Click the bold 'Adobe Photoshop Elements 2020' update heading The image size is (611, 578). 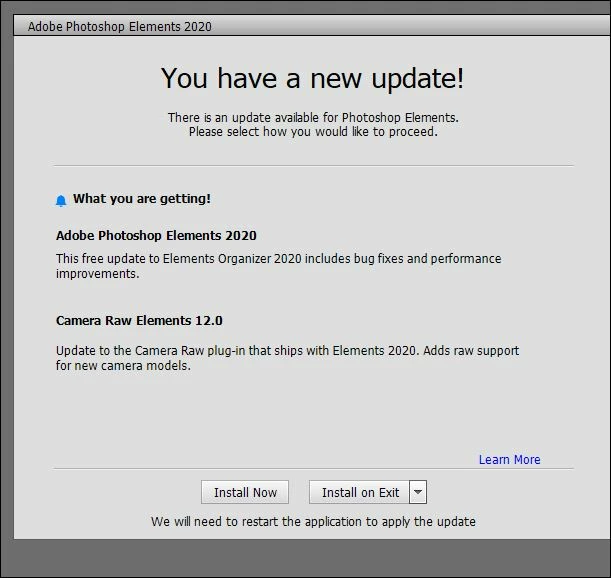(x=156, y=235)
